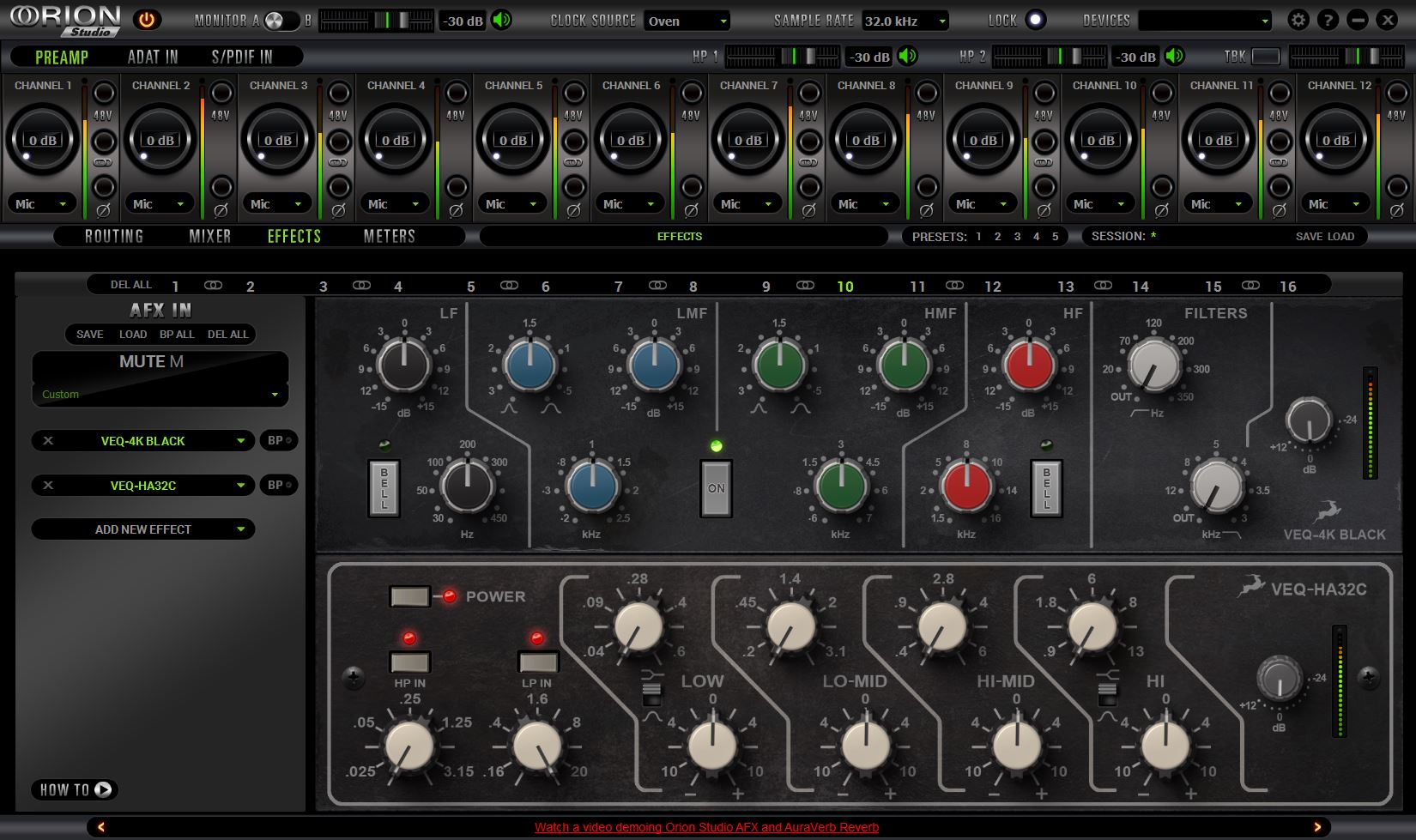Select effects channel 16
This screenshot has width=1416, height=840.
coord(1288,286)
